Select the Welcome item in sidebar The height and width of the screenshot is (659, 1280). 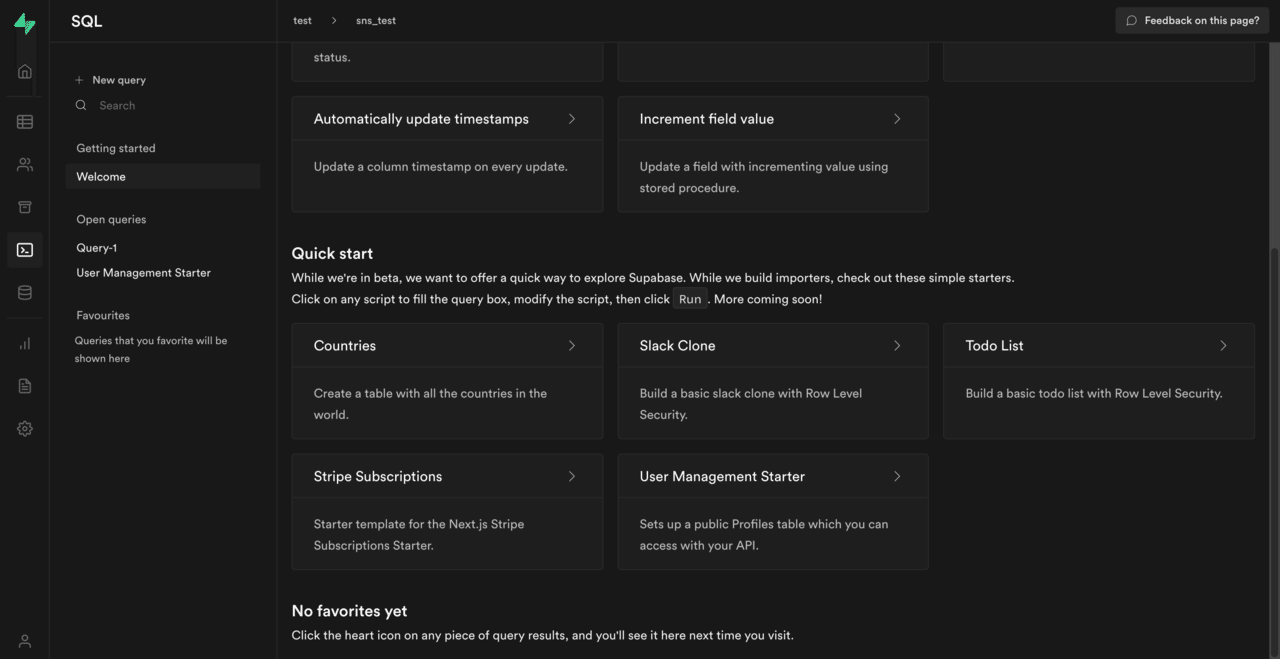101,177
